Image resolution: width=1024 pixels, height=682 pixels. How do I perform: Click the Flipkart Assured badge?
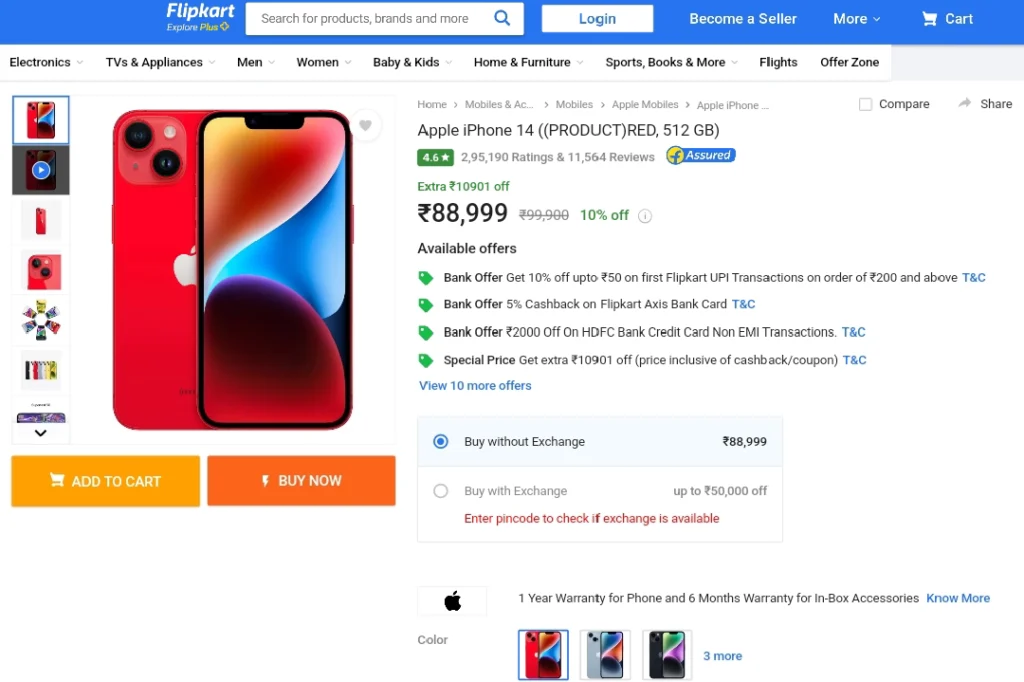point(701,155)
